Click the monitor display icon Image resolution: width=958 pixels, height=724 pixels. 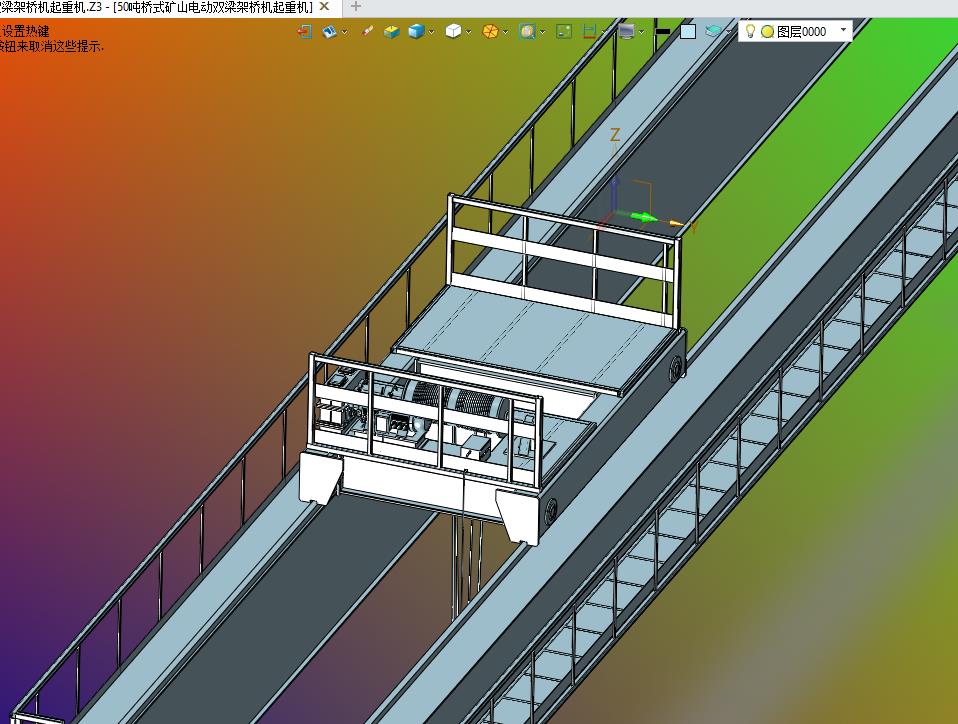click(x=626, y=31)
